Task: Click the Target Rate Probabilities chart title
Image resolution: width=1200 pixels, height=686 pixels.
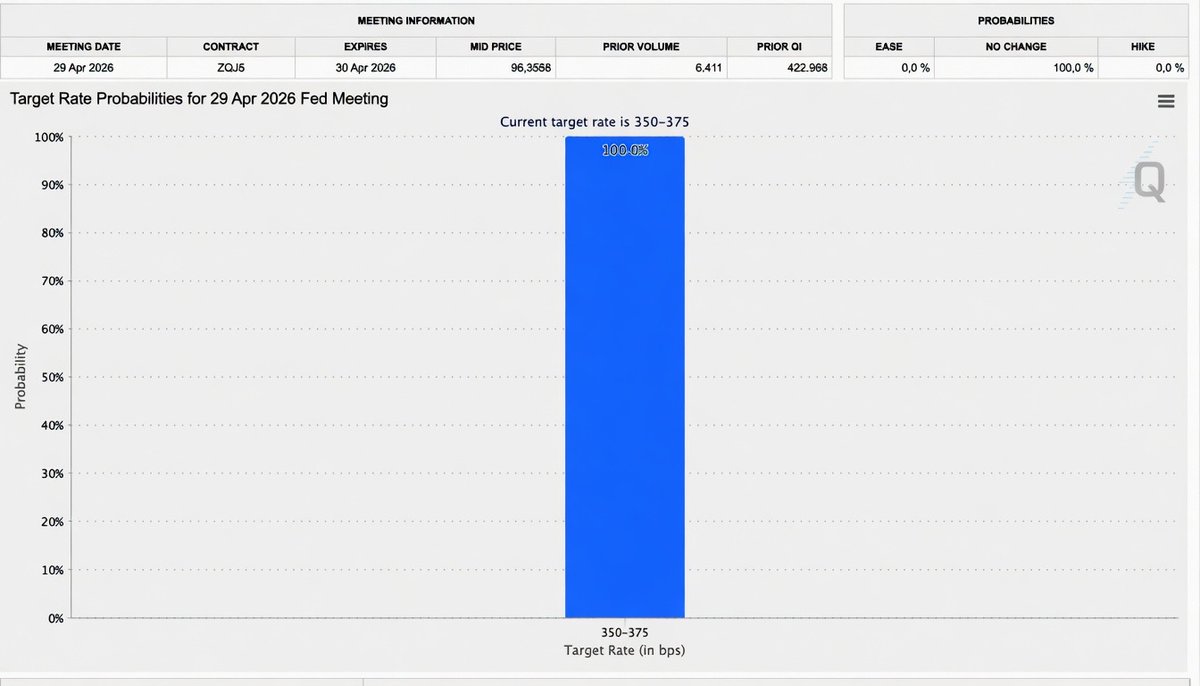Action: point(199,99)
